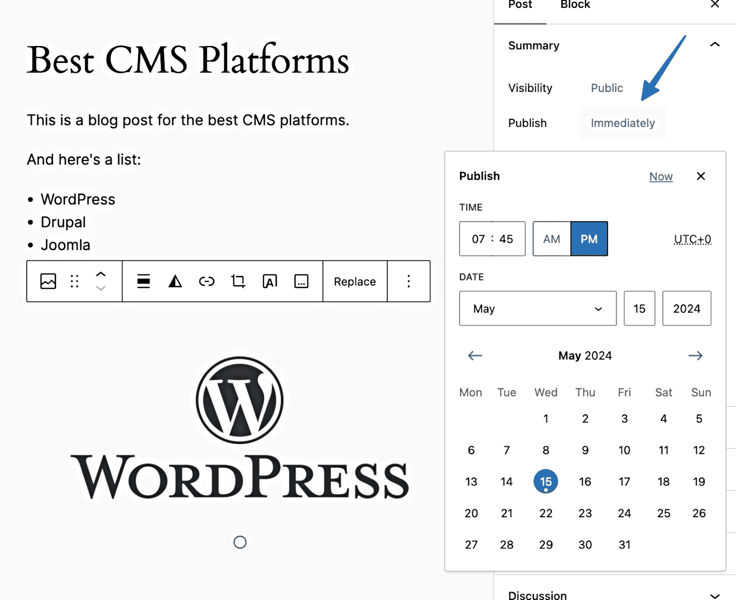Switch to the Block tab
Image resolution: width=736 pixels, height=600 pixels.
[575, 5]
